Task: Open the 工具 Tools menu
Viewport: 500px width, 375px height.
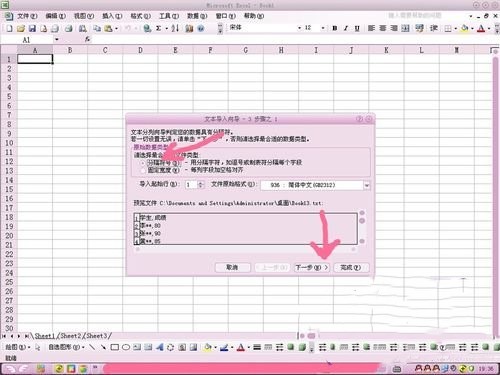Action: pyautogui.click(x=169, y=16)
